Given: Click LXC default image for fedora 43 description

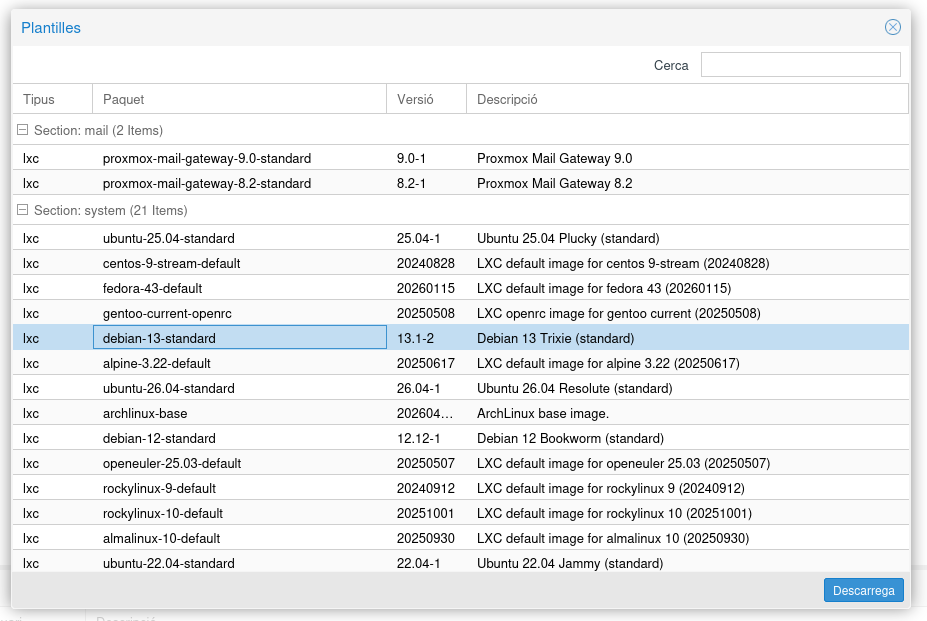Looking at the screenshot, I should [604, 288].
